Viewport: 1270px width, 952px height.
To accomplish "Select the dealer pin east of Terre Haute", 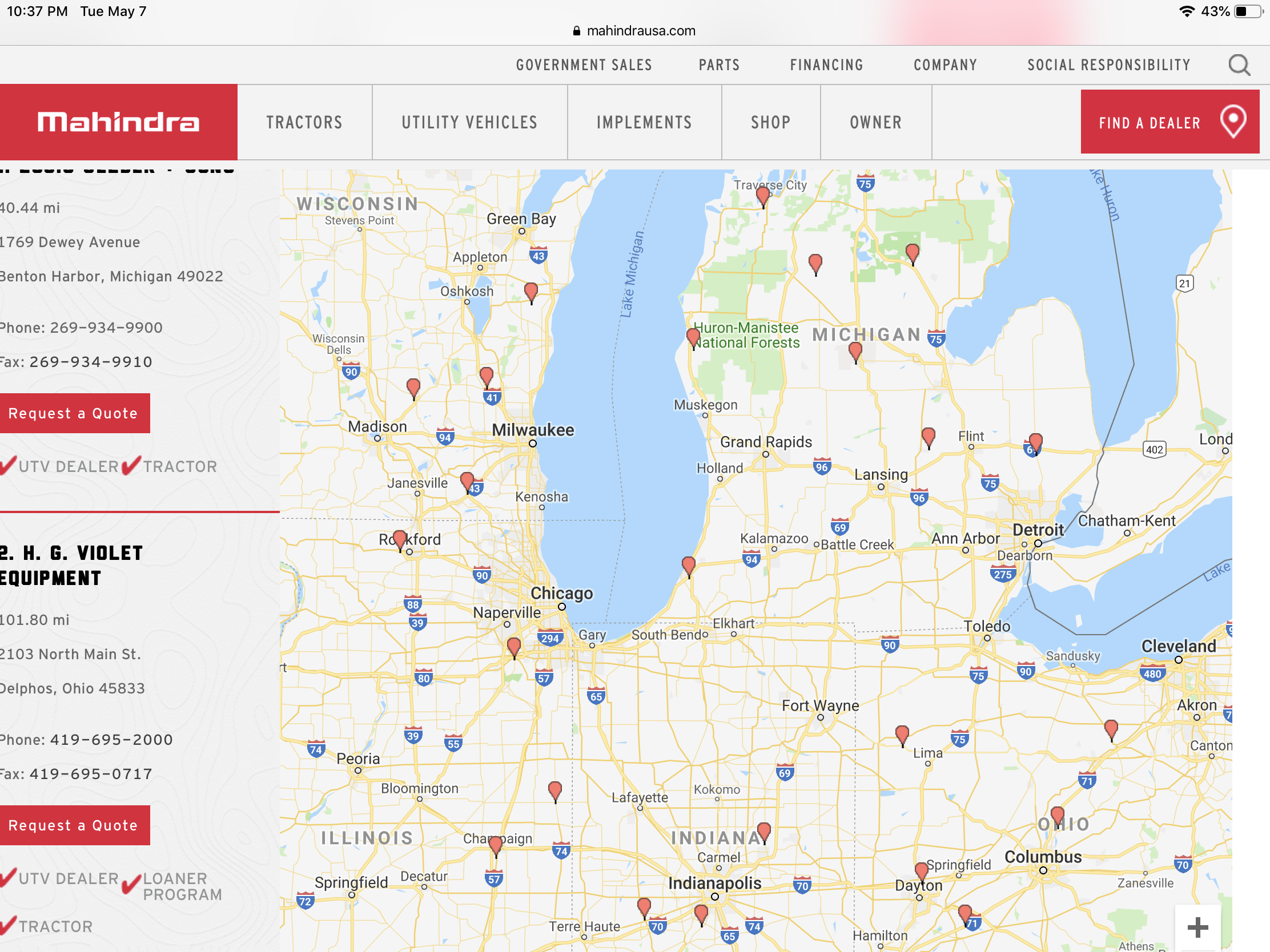I will coord(644,909).
